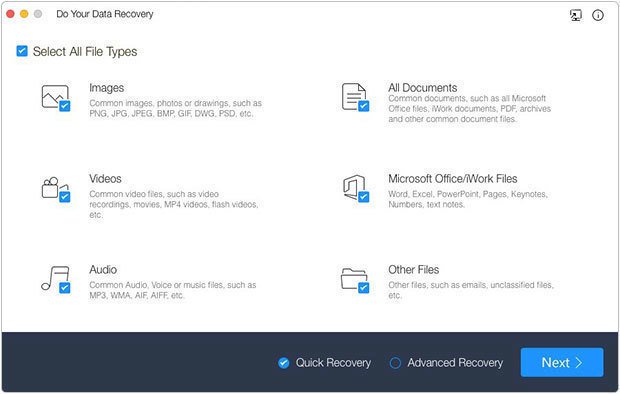The height and width of the screenshot is (394, 620).
Task: Select the Advanced Recovery radio option
Action: pyautogui.click(x=395, y=363)
